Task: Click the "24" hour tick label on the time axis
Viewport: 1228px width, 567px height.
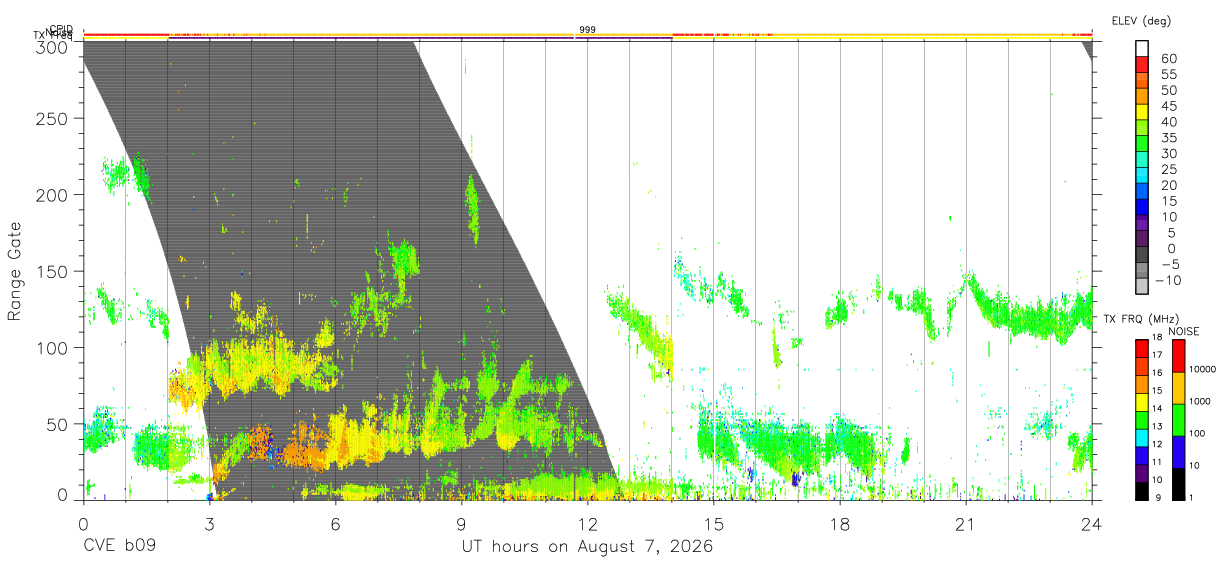Action: point(1091,523)
